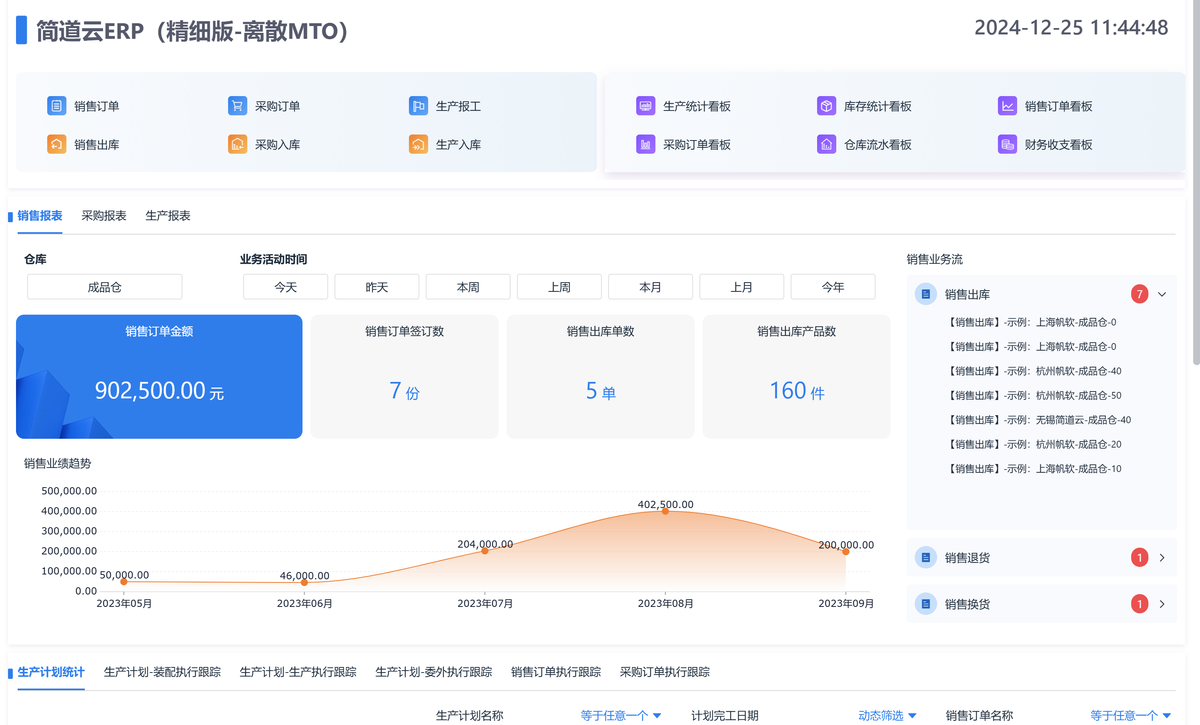1200x725 pixels.
Task: Filter by 本月 time button
Action: tap(651, 287)
